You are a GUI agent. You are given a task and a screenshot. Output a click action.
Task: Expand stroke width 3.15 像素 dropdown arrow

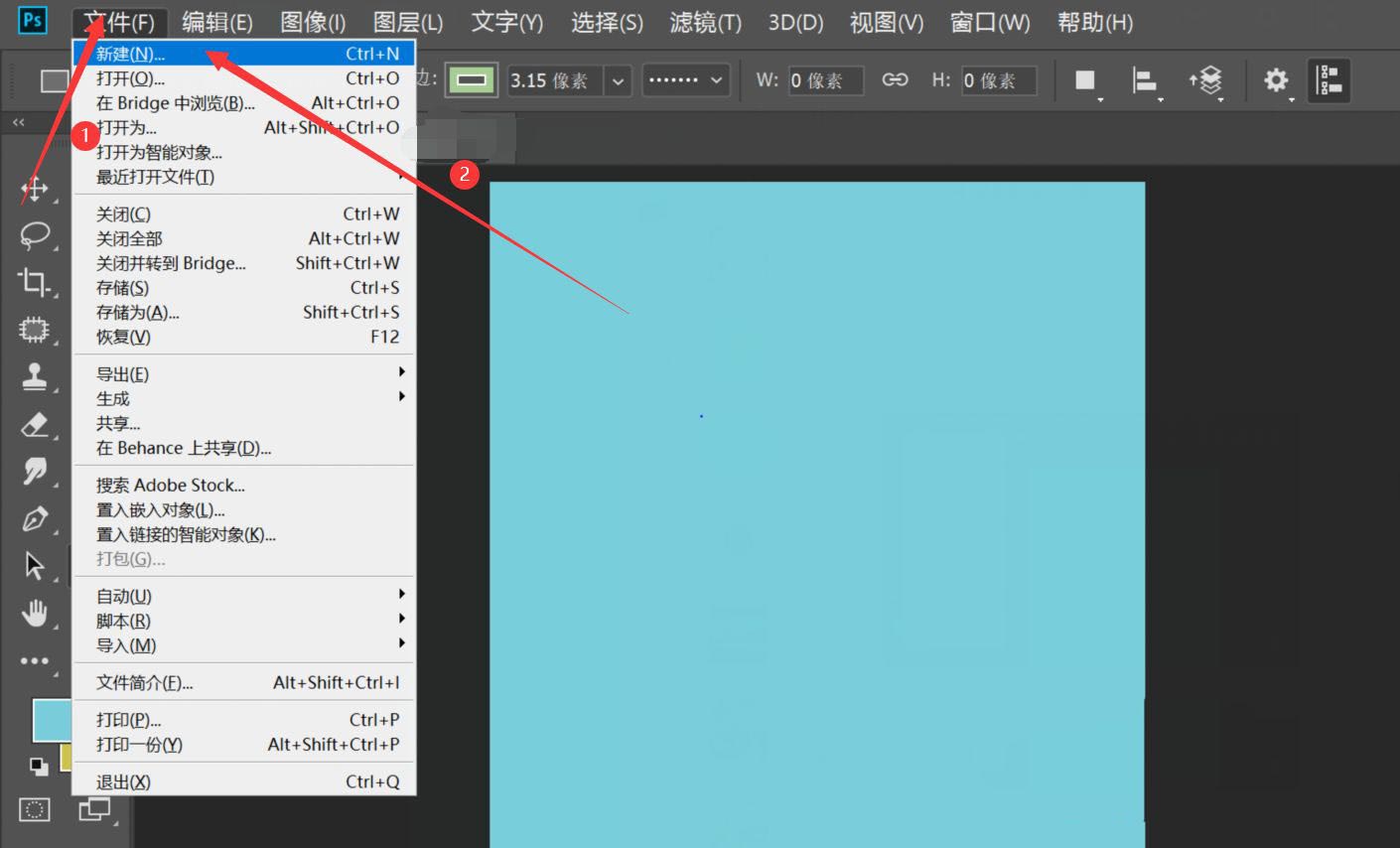[618, 80]
